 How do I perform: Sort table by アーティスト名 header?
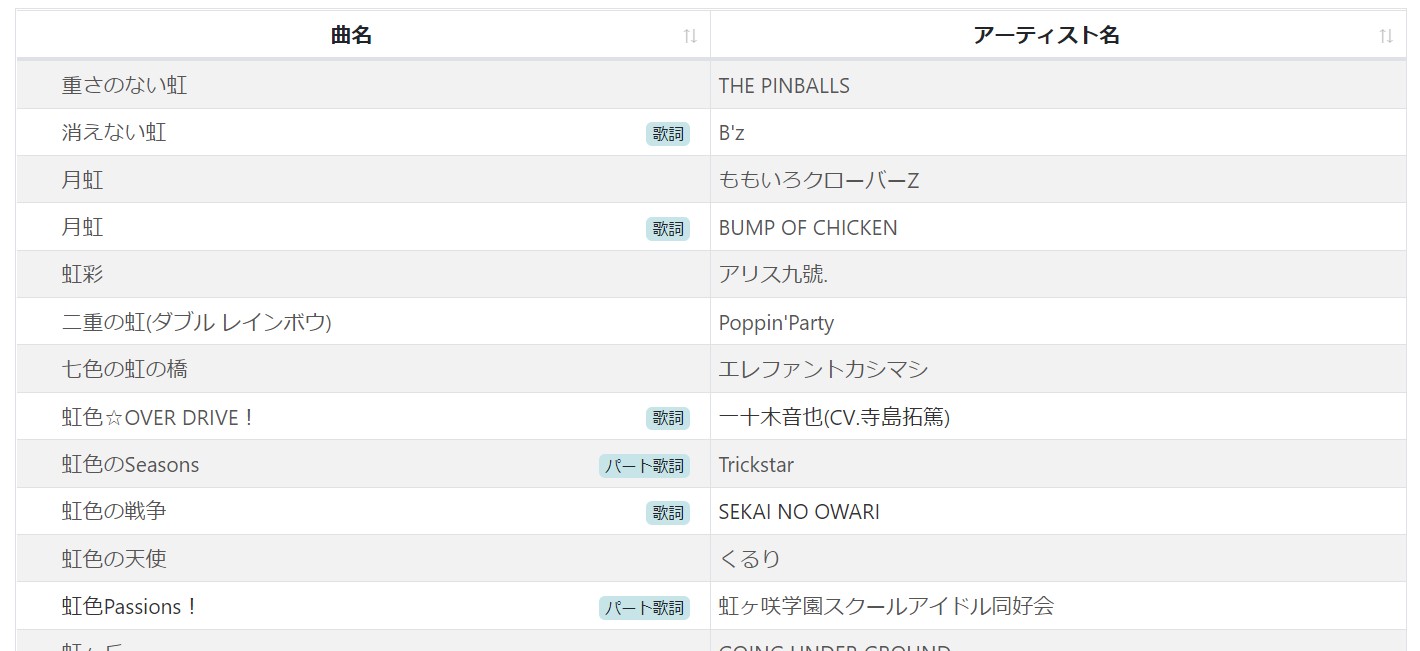(1046, 36)
